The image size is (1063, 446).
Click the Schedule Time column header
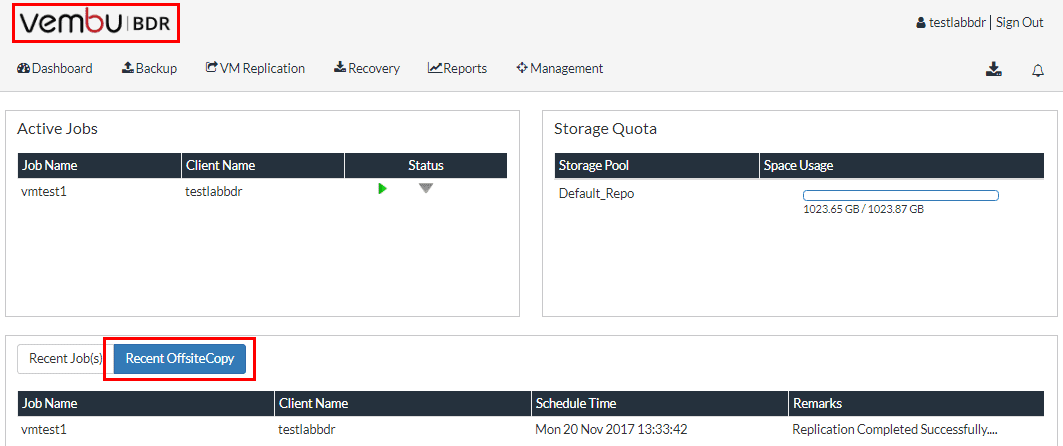[x=576, y=403]
